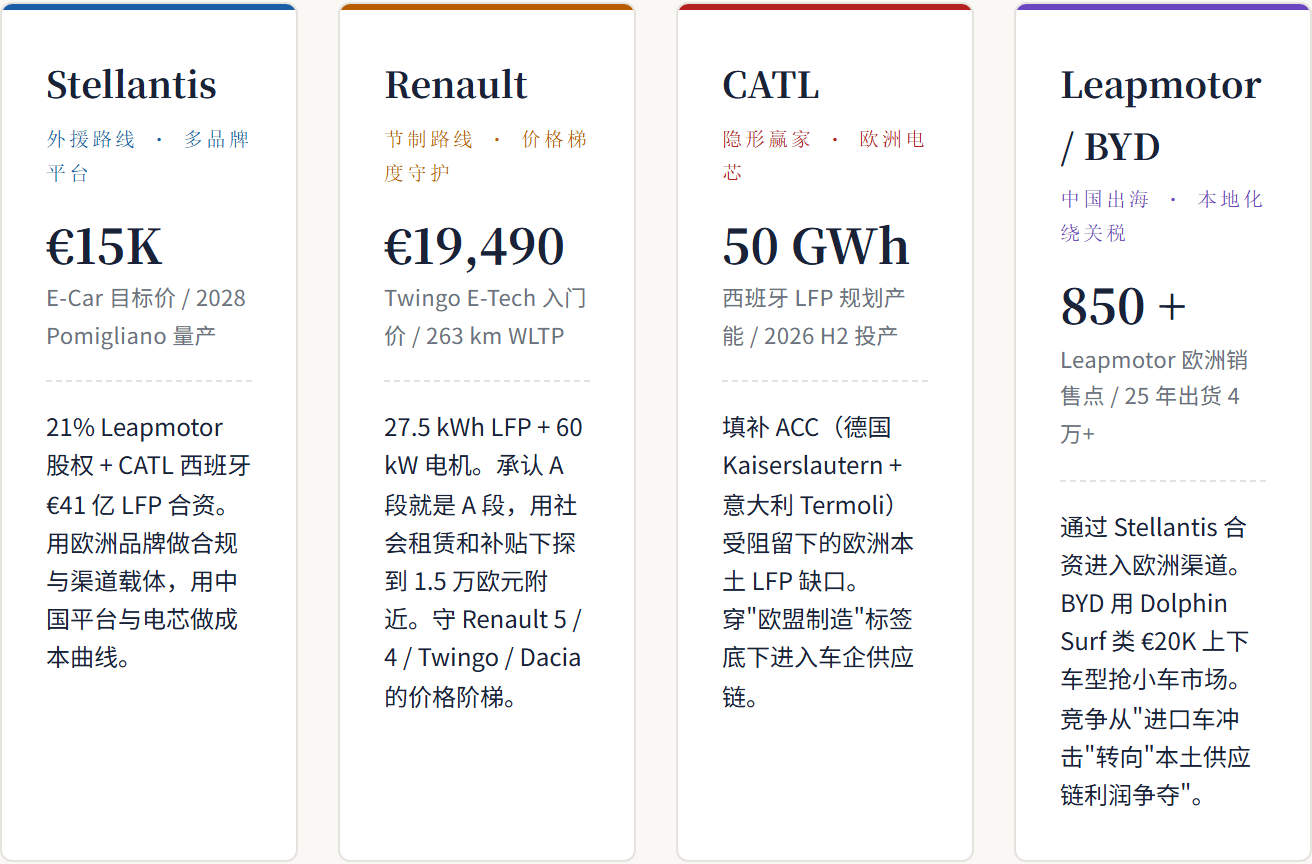Screen dimensions: 1312x864
Task: Click the 21% Leapmotor 股权 description paragraph
Action: coord(148,543)
